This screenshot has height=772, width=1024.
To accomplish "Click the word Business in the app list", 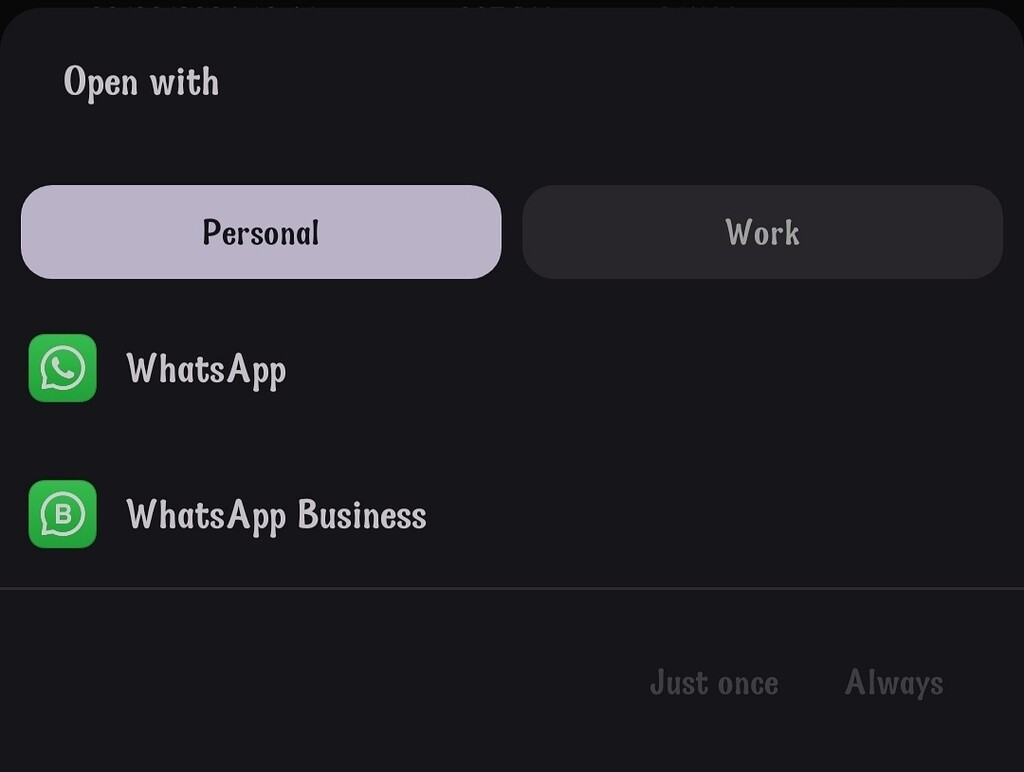I will [x=362, y=515].
